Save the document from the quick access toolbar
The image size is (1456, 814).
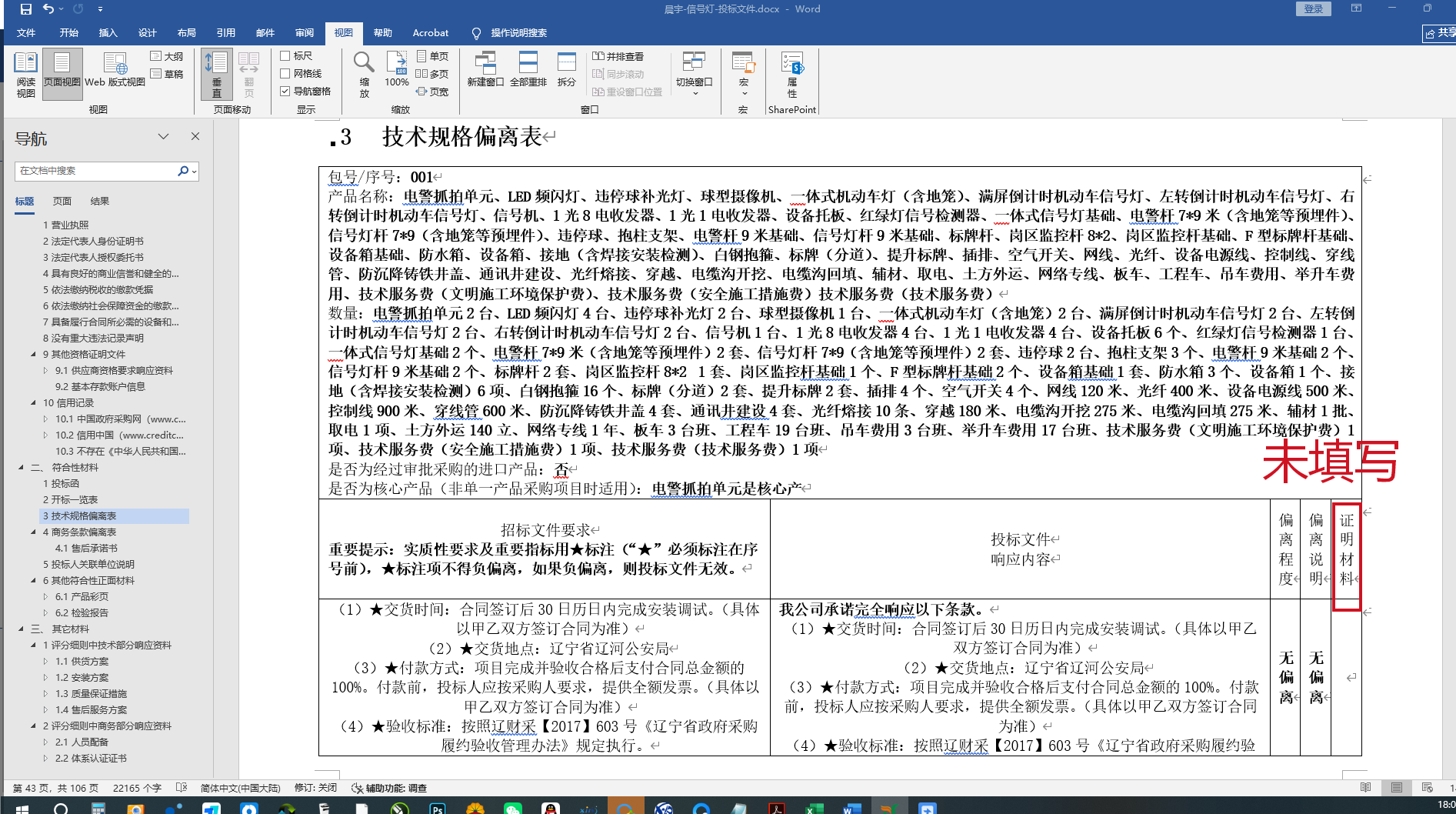pos(26,9)
